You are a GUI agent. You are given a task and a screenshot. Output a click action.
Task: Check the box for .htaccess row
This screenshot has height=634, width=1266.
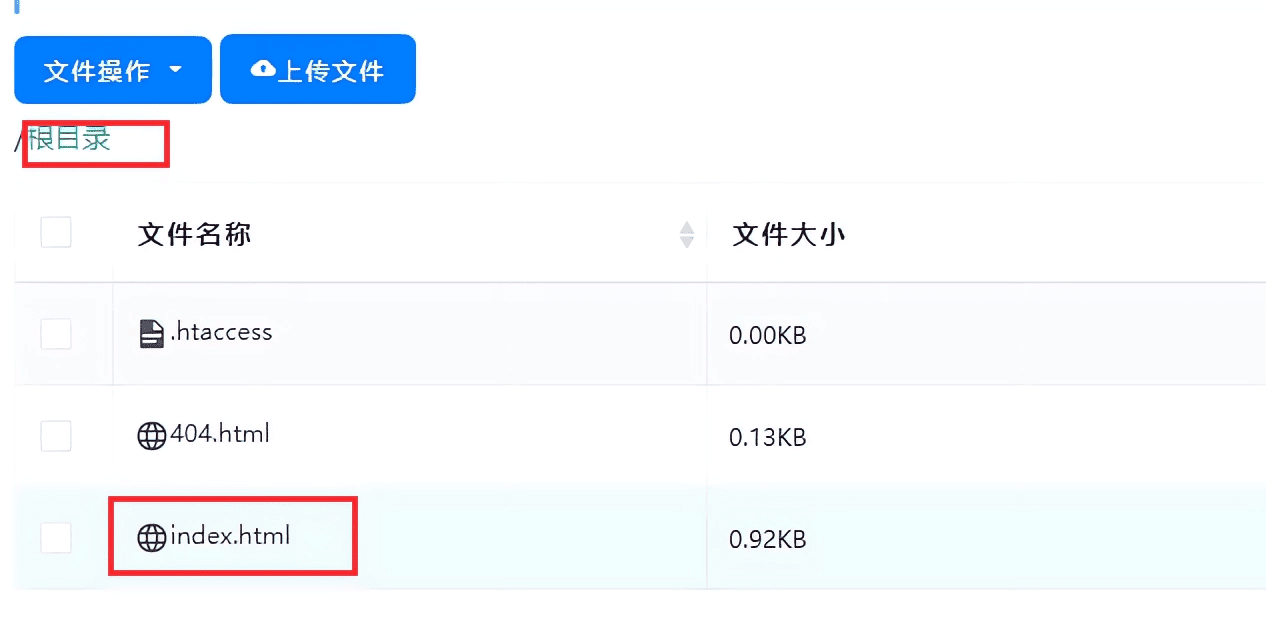coord(56,334)
